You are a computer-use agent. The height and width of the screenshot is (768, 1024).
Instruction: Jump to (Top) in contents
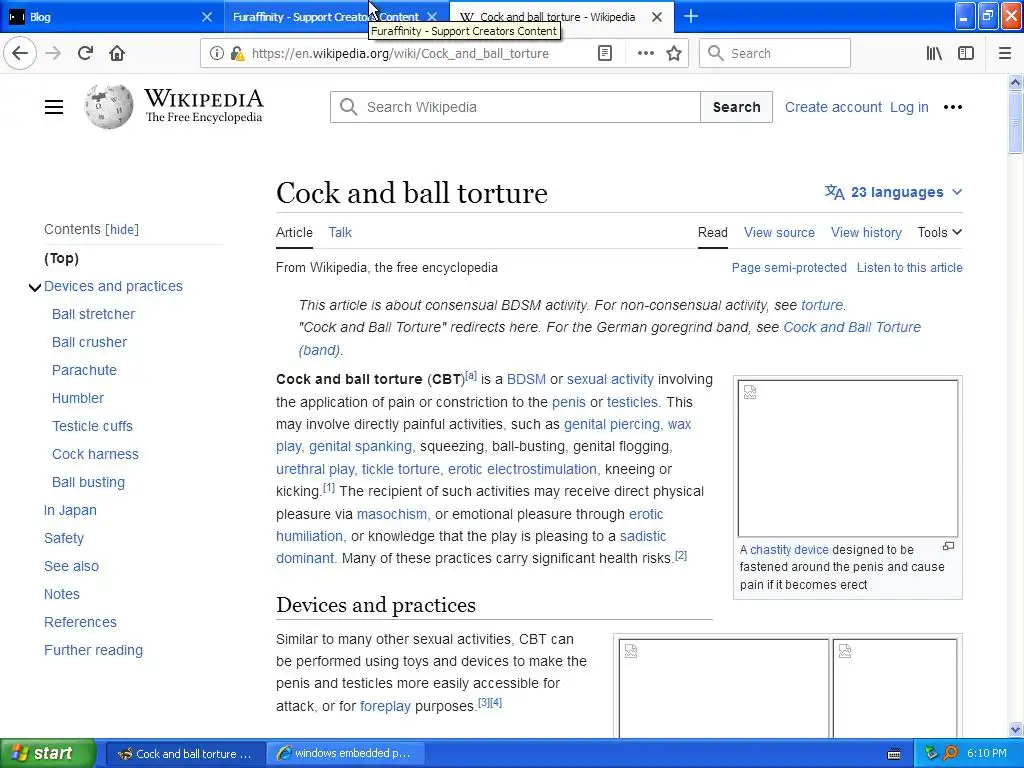click(x=61, y=259)
